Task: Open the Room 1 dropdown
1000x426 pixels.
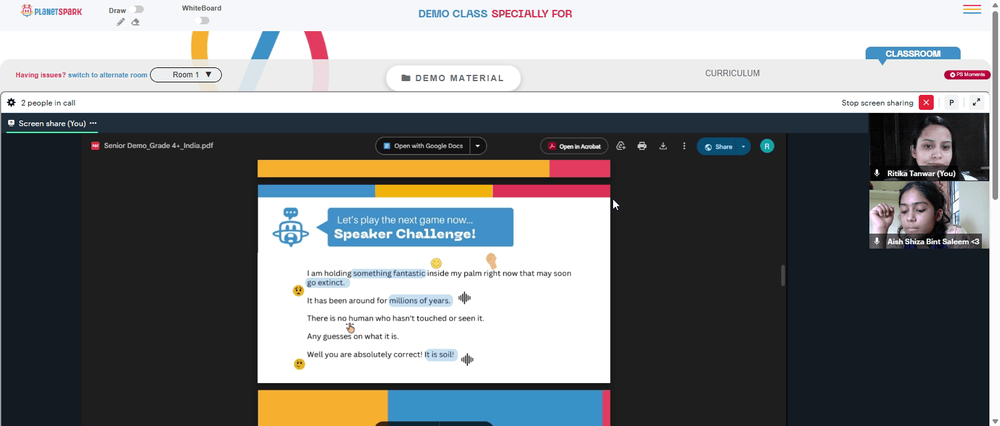Action: click(x=186, y=75)
